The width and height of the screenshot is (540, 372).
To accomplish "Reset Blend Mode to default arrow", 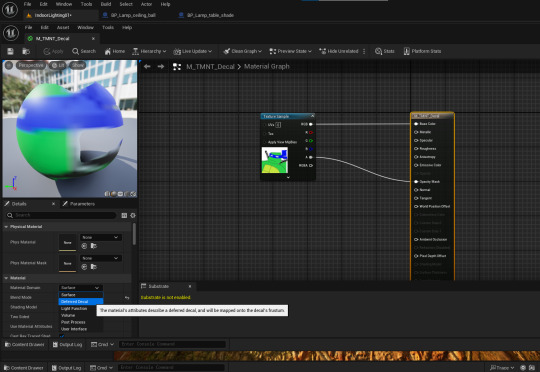I will 127,298.
